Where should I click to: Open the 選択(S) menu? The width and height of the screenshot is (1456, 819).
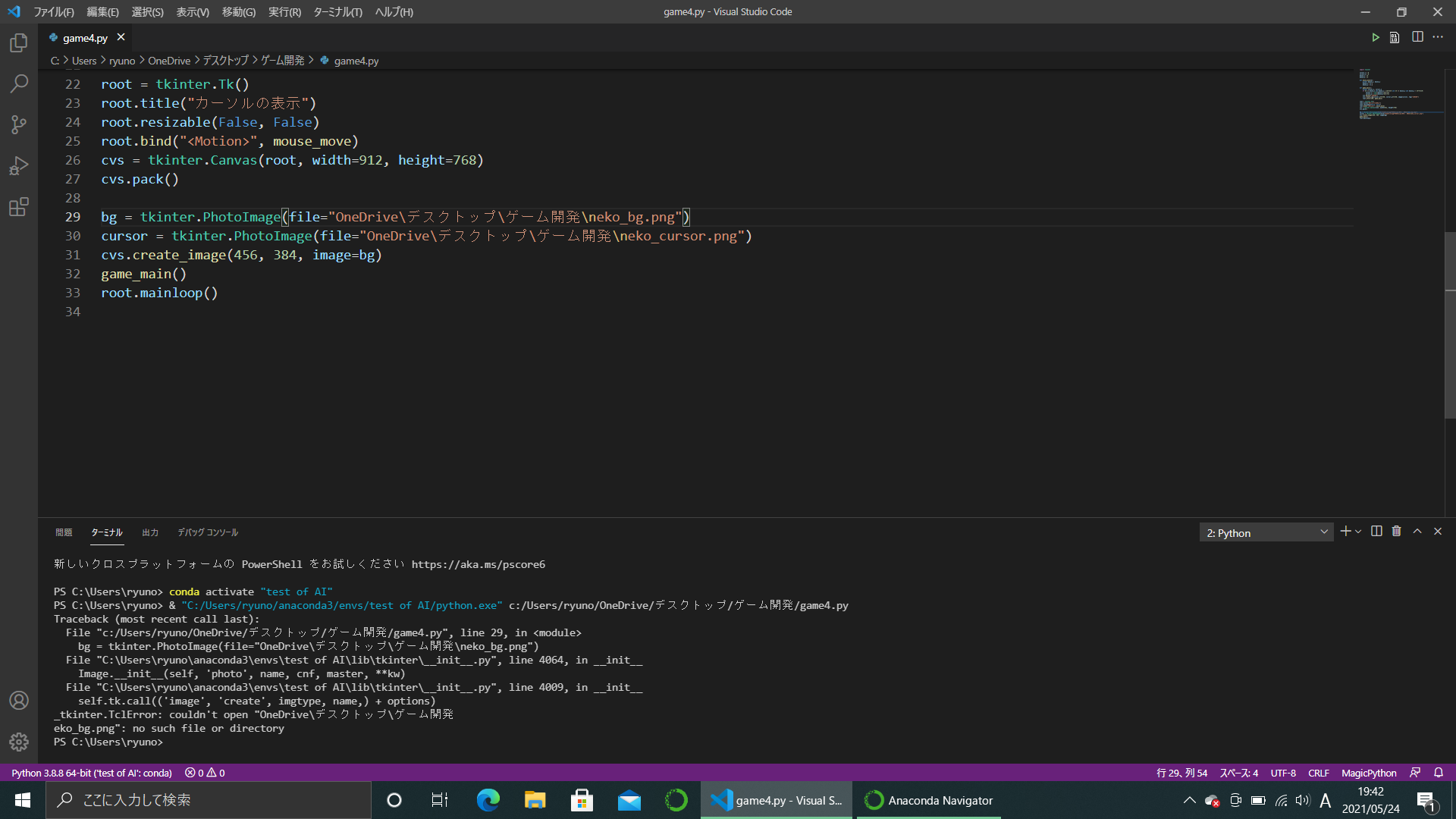147,12
